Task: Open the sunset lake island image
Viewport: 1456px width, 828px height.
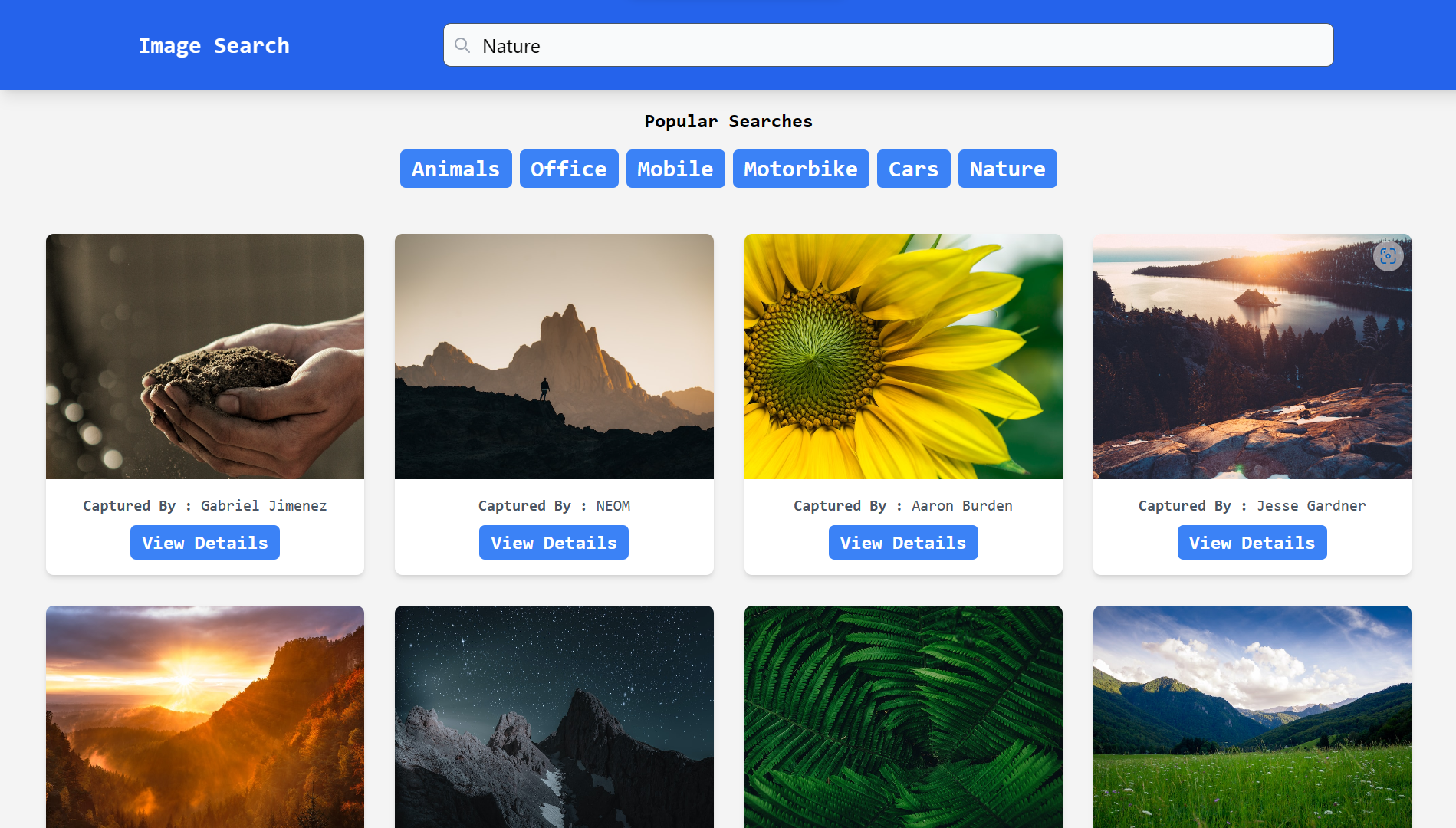Action: (1251, 356)
